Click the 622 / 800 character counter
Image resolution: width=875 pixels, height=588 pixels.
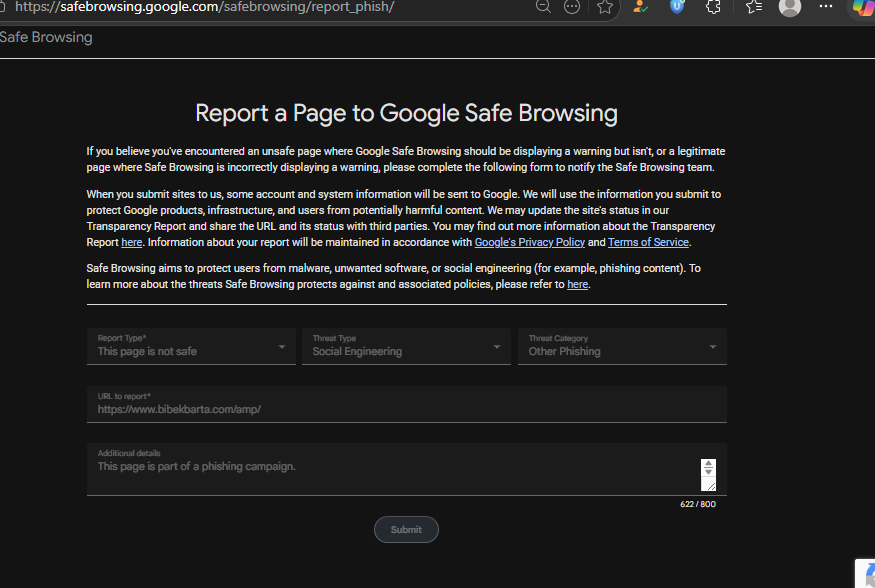pos(698,504)
